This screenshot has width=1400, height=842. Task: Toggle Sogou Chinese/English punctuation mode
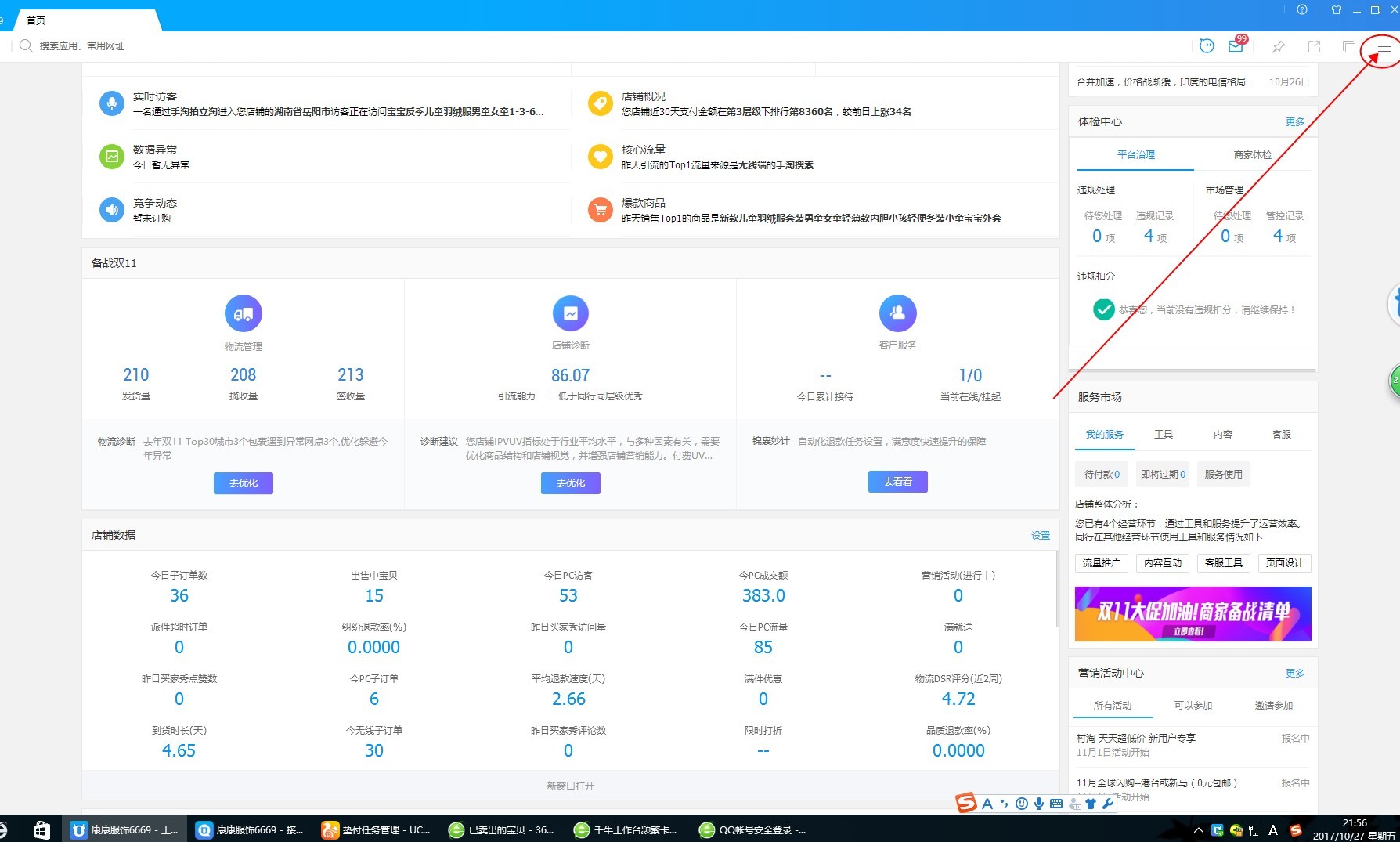[1004, 804]
